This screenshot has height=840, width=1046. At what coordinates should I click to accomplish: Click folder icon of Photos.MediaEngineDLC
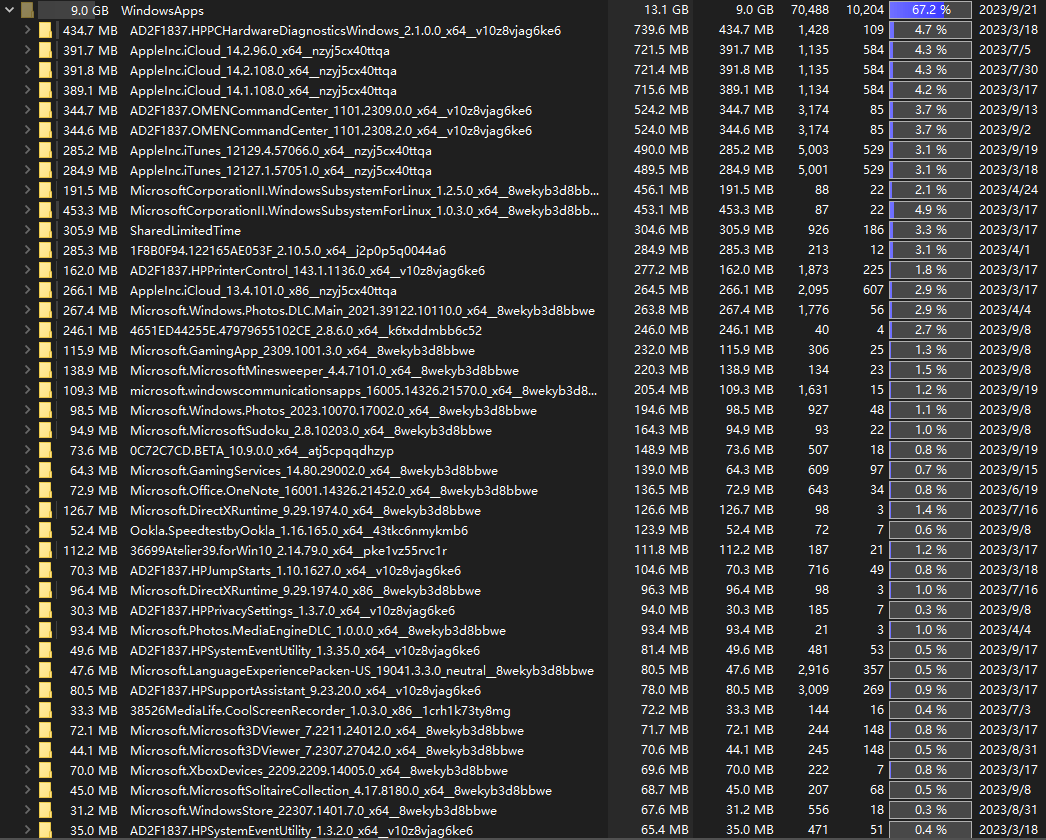tap(45, 631)
